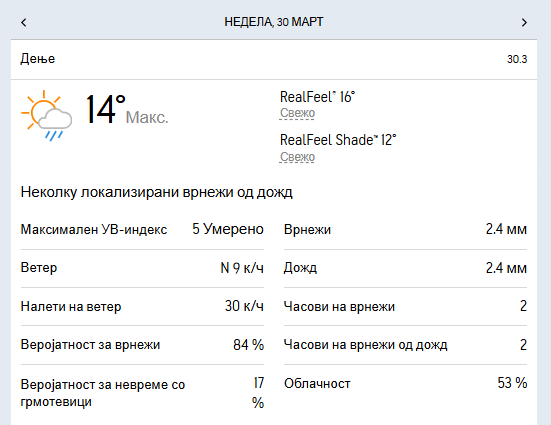Go to next day using right arrow

point(524,22)
